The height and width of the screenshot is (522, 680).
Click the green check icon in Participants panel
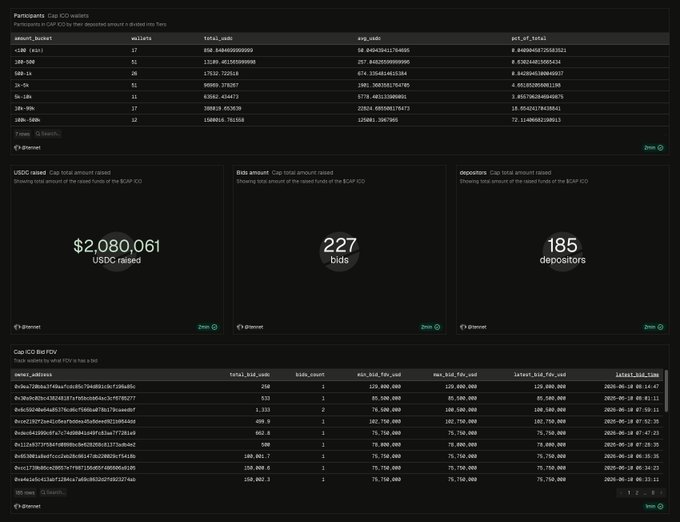tap(660, 148)
